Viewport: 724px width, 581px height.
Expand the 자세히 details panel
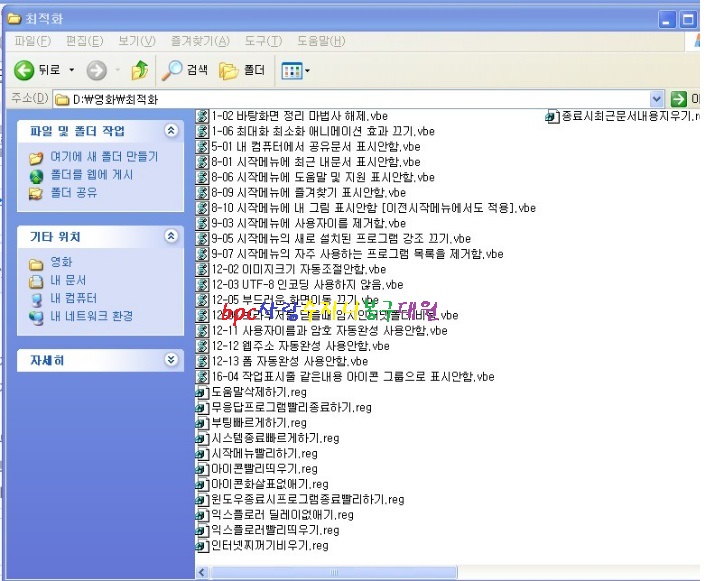[171, 360]
